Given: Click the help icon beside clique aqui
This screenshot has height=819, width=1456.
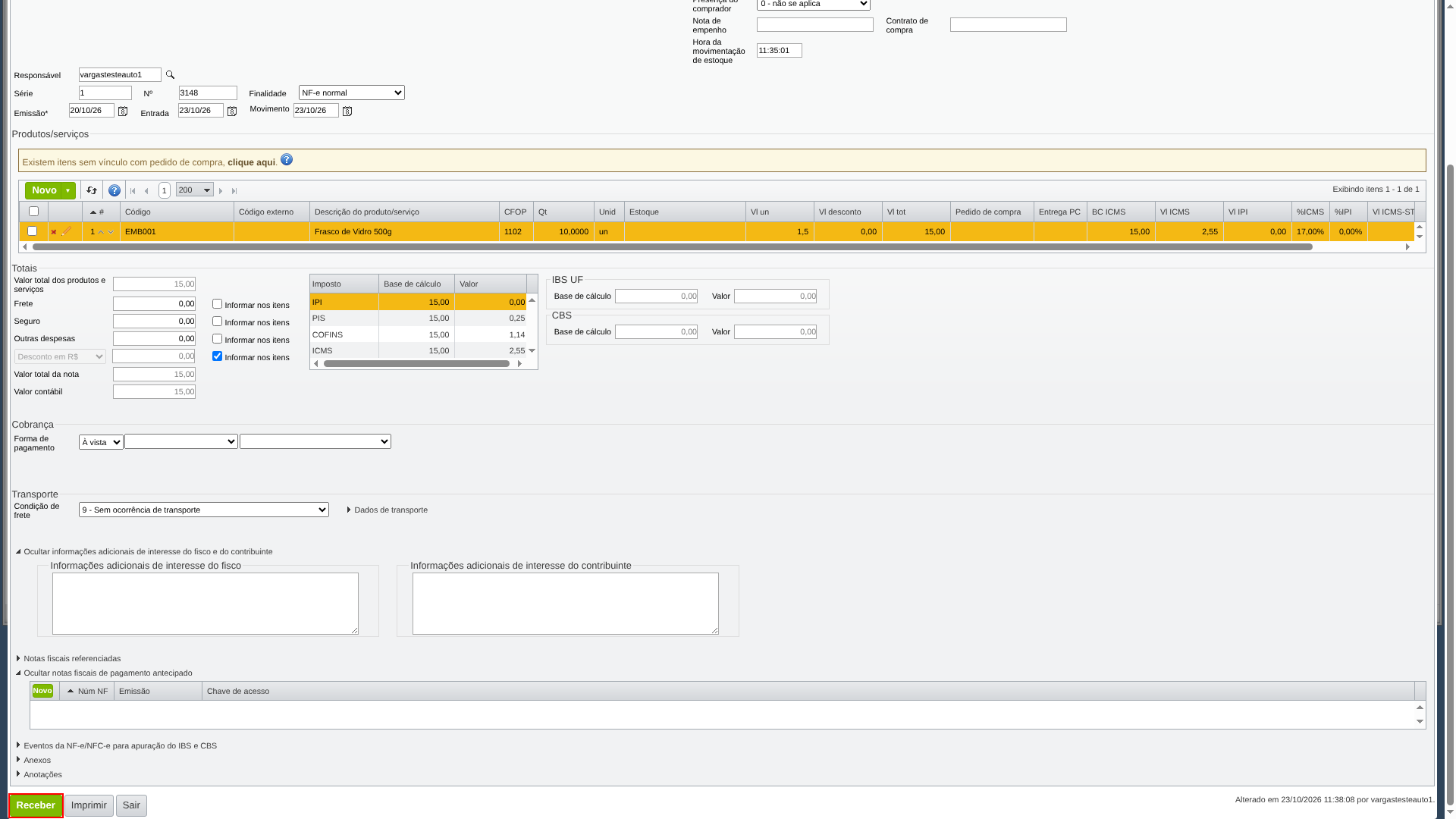Looking at the screenshot, I should click(287, 159).
